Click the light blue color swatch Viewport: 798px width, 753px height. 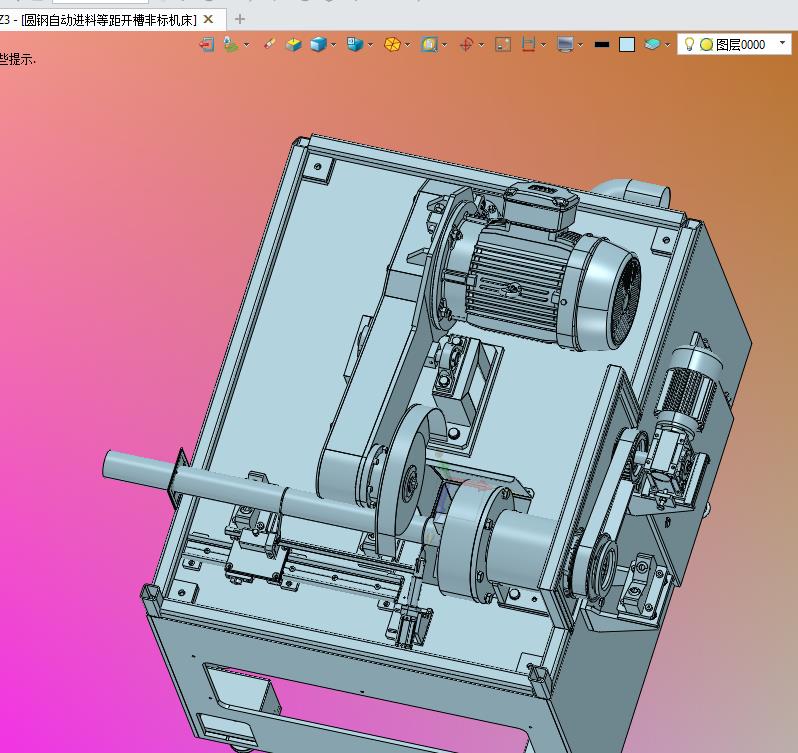click(x=627, y=44)
